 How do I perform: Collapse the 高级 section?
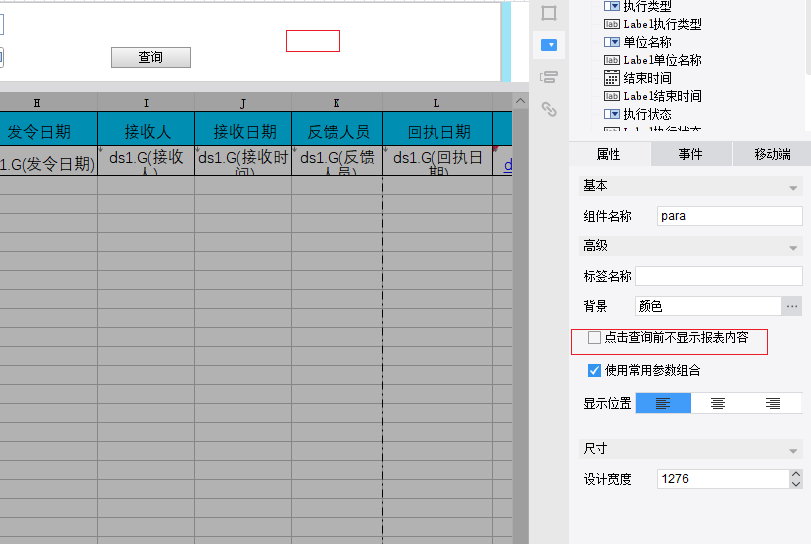(793, 248)
